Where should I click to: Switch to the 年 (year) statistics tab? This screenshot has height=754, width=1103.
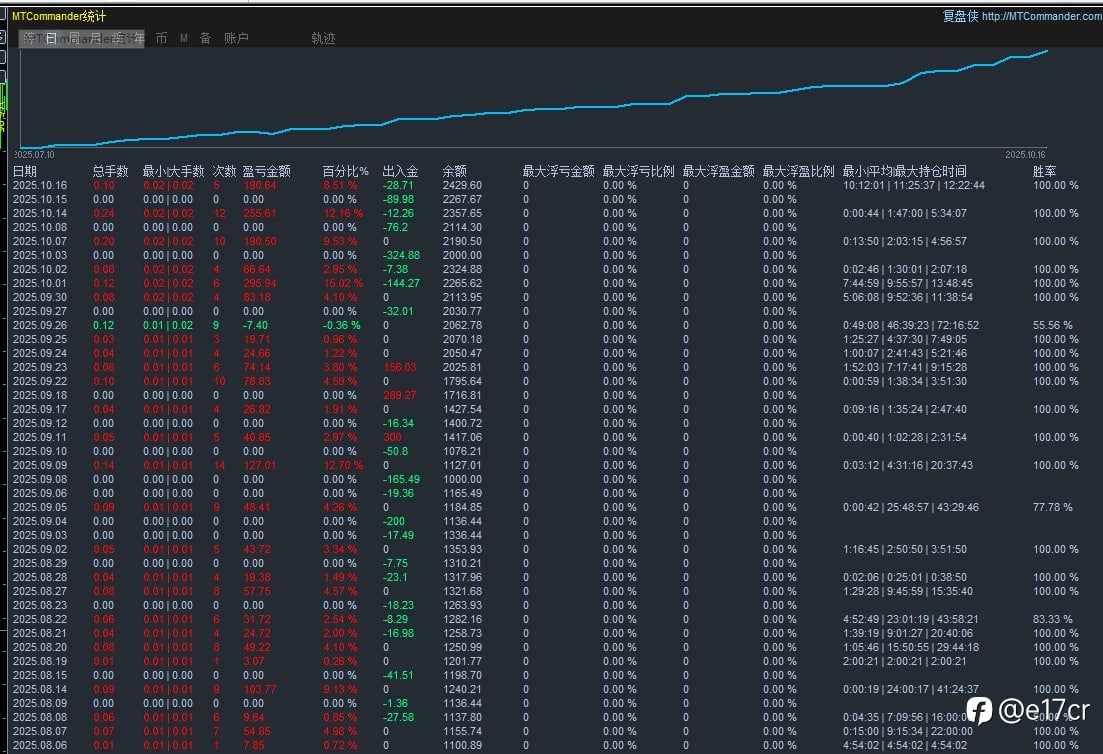[x=138, y=38]
